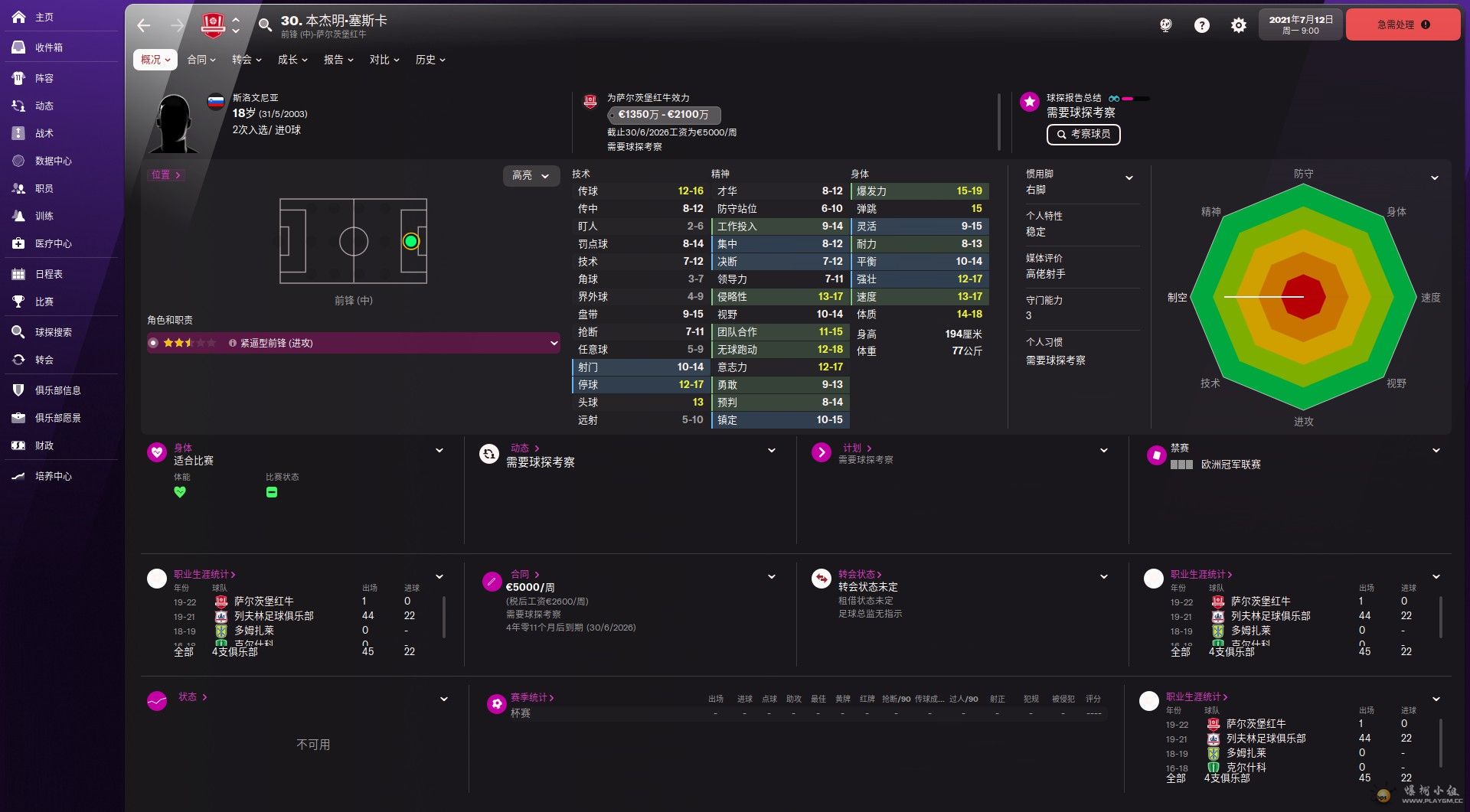Select the 紧逼型前锋 role radio button
The image size is (1470, 812).
click(x=154, y=343)
